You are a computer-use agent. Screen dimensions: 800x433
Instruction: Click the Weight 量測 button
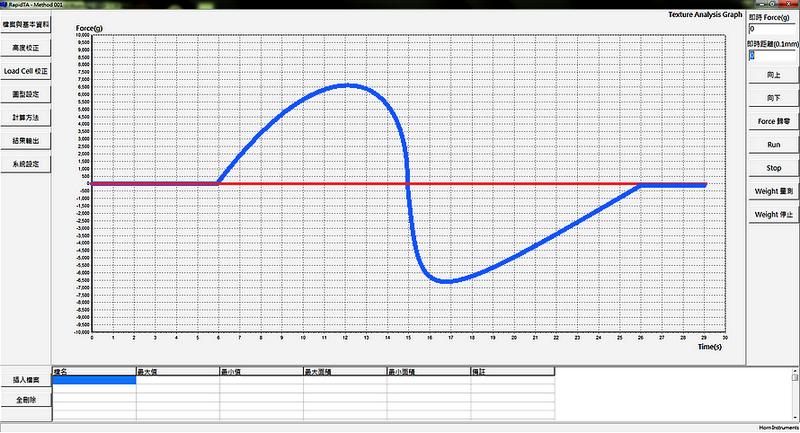773,191
